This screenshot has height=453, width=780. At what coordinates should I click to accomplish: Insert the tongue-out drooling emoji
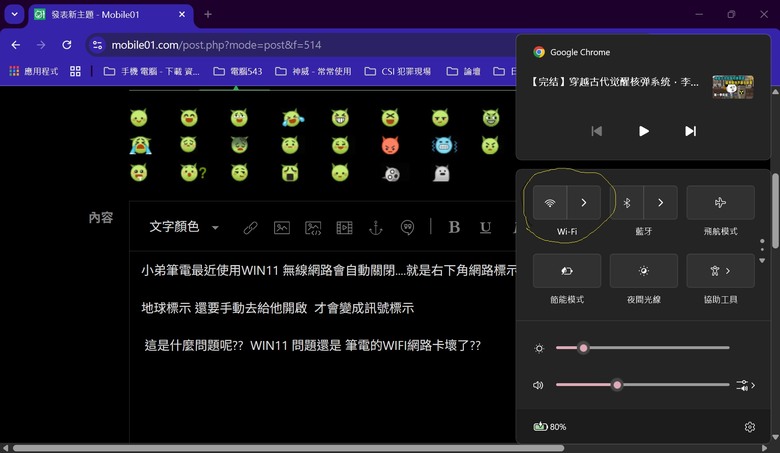pyautogui.click(x=139, y=173)
